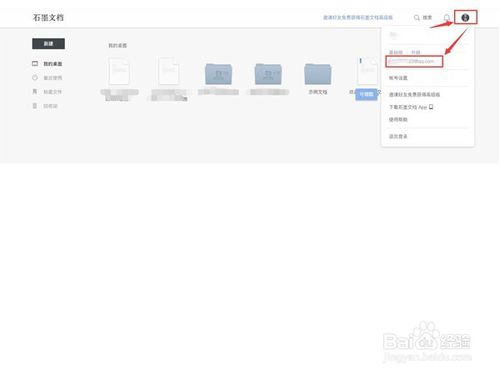The width and height of the screenshot is (500, 375).
Task: Open 账号设置 account settings menu entry
Action: (398, 78)
